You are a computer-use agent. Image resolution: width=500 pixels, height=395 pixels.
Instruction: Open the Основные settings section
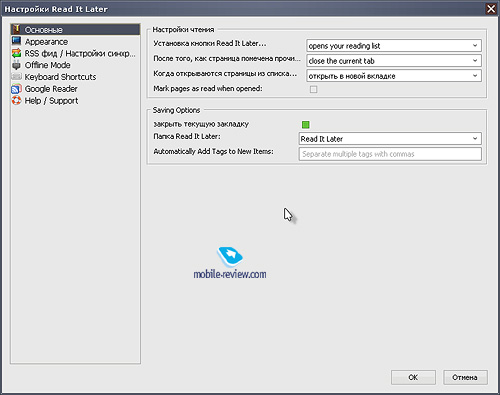click(x=75, y=29)
